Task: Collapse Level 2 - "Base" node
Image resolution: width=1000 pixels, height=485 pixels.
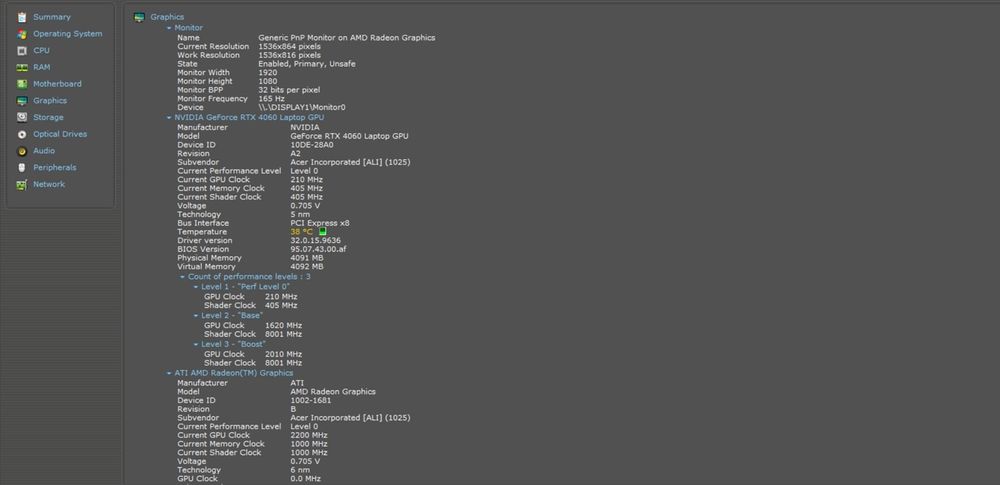Action: [196, 316]
